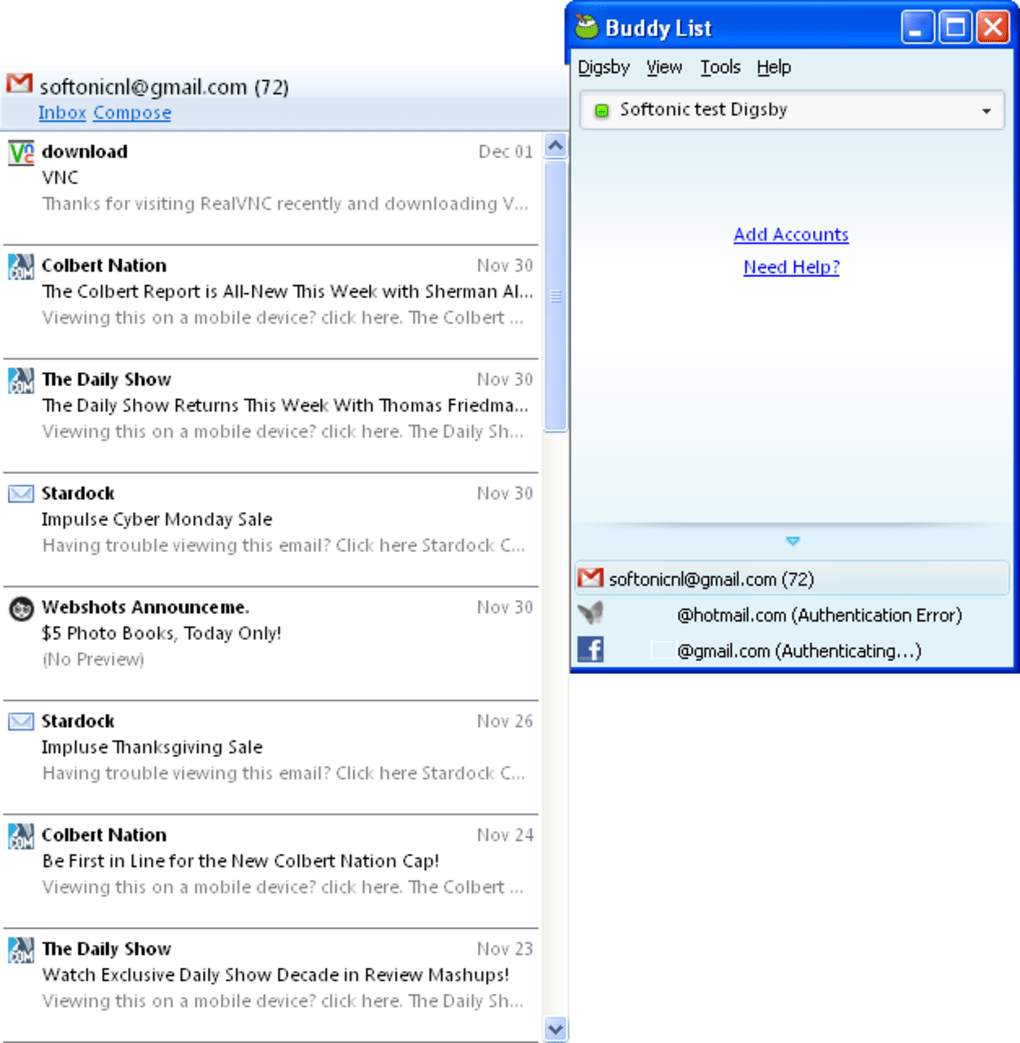Click the 'Dec 01' date

click(x=506, y=152)
